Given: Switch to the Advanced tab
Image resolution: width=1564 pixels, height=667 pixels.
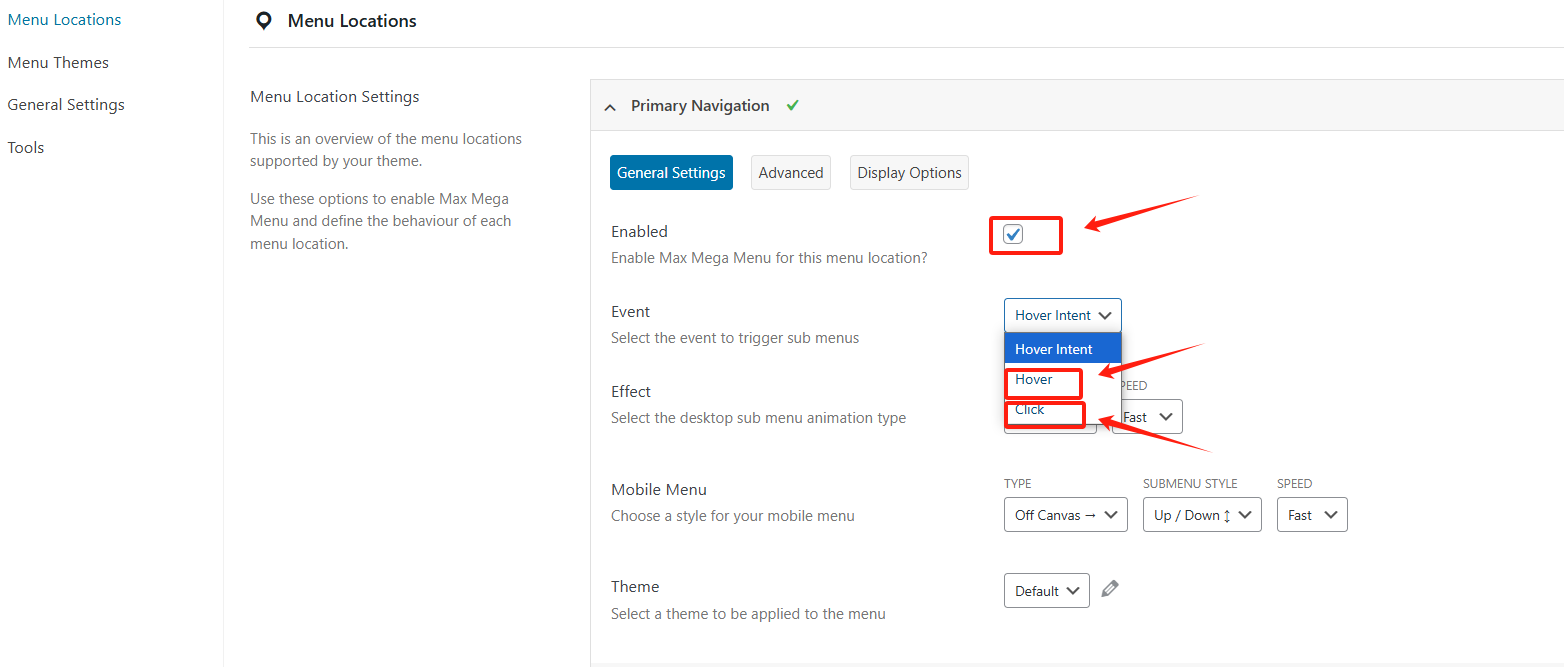Looking at the screenshot, I should click(790, 173).
